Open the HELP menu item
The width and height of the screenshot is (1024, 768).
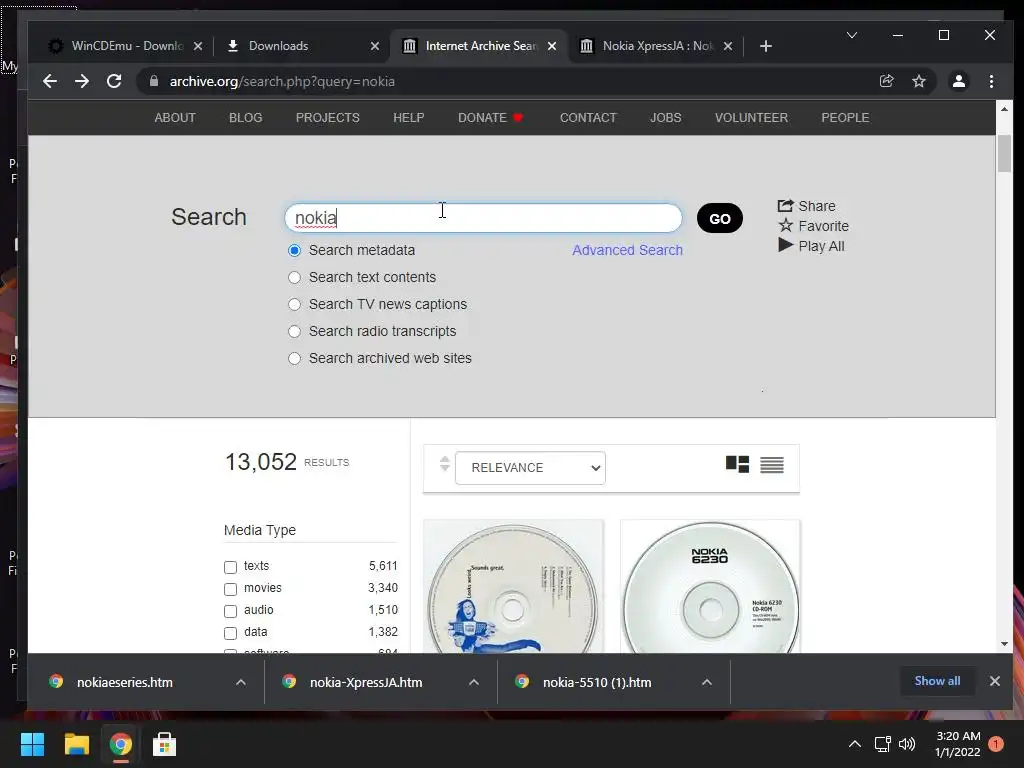(409, 118)
